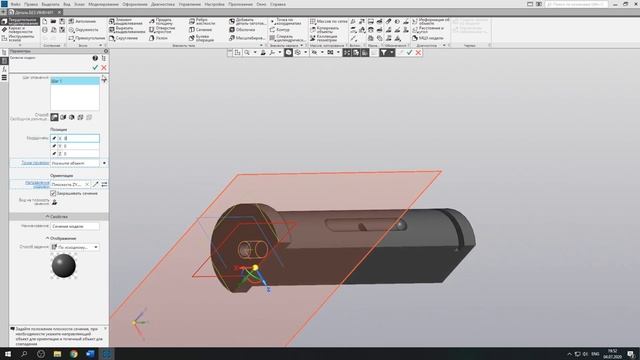
Task: Click Наименование field 'Сечение модели'
Action: tap(75, 226)
